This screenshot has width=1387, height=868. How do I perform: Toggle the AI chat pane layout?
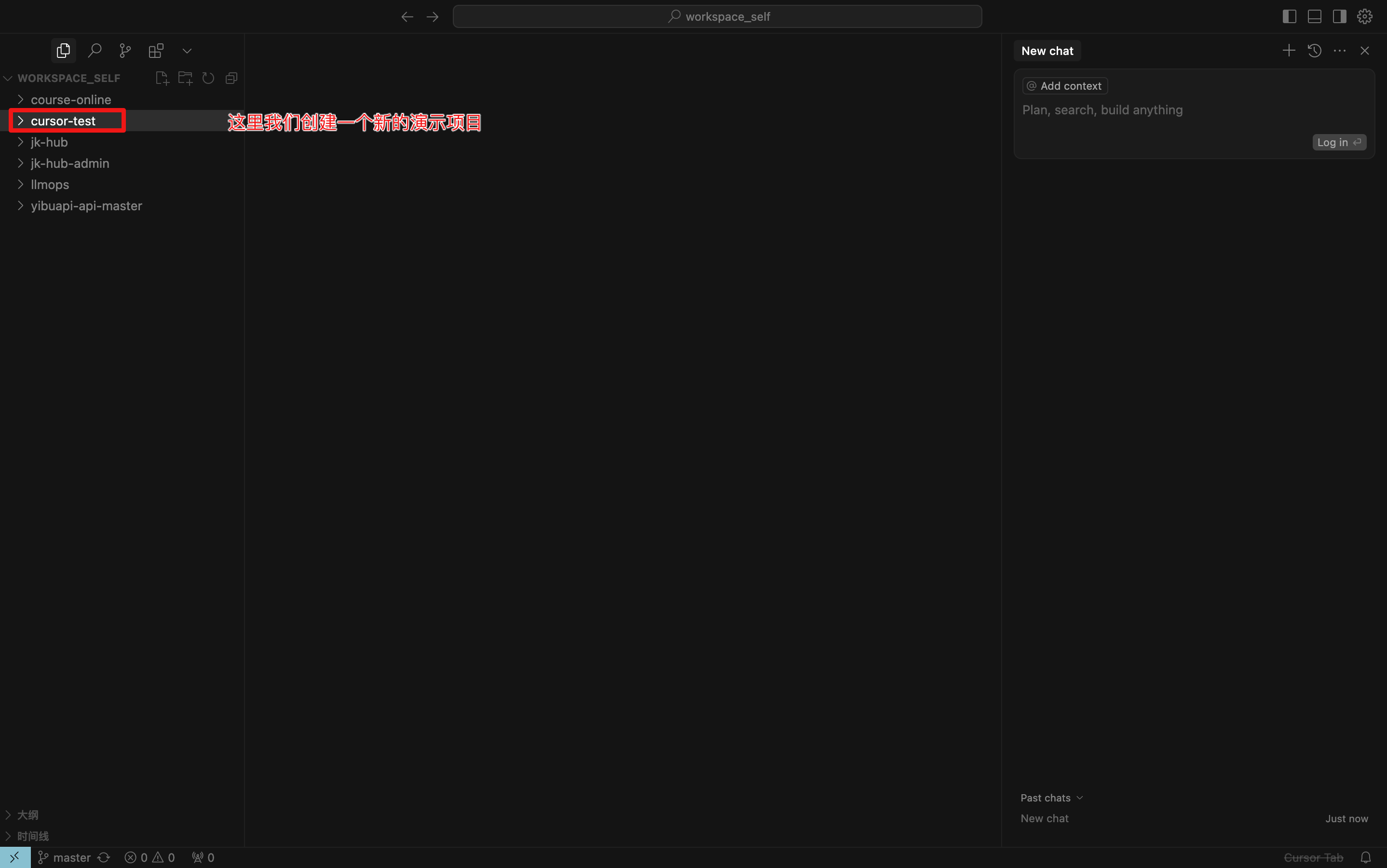pos(1339,17)
